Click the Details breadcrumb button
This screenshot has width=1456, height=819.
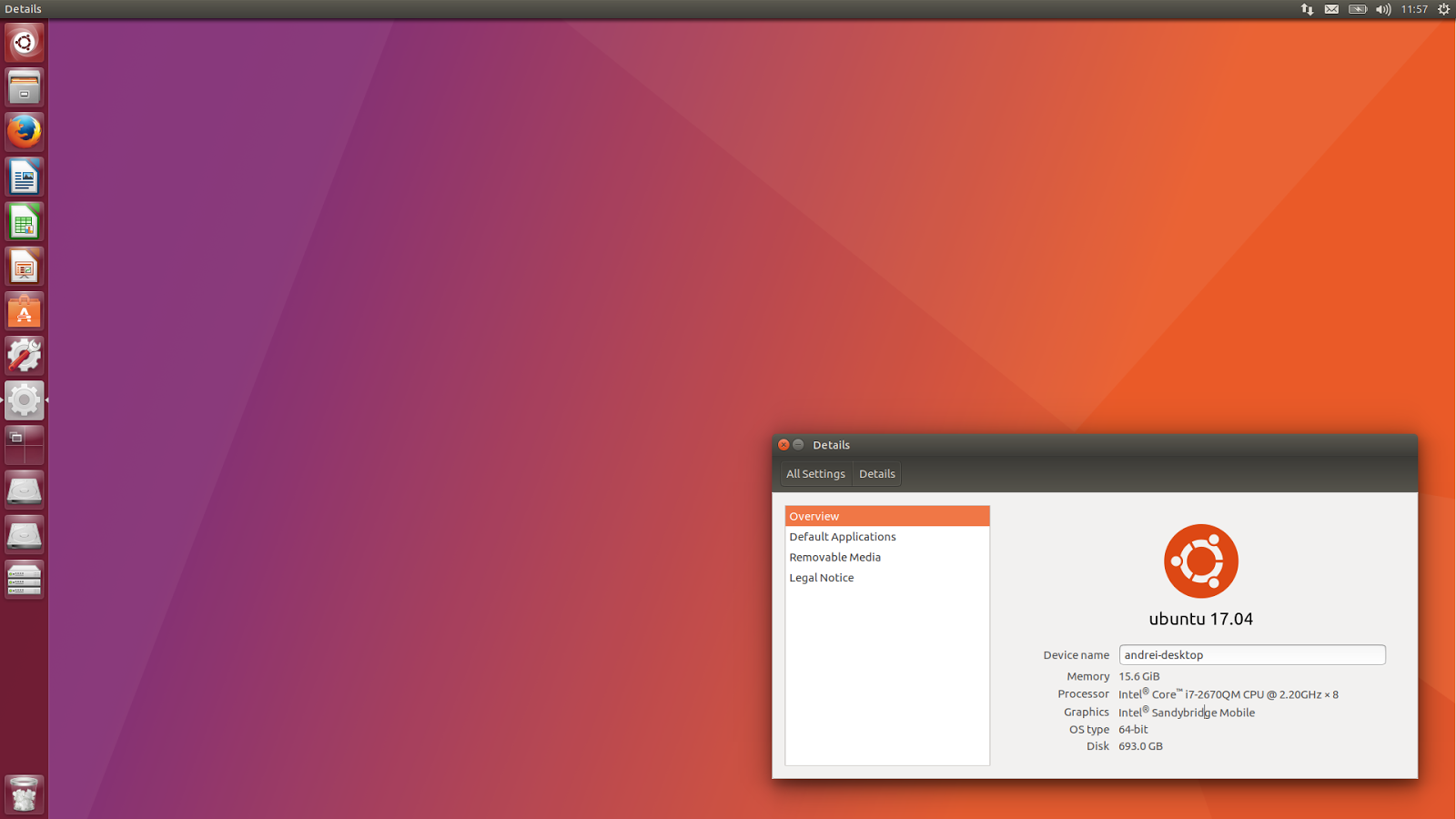coord(877,474)
